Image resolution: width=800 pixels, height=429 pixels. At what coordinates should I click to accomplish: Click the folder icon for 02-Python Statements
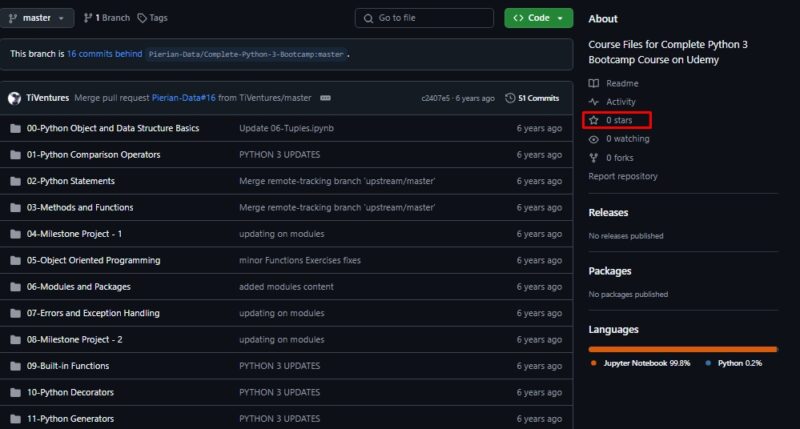point(15,181)
